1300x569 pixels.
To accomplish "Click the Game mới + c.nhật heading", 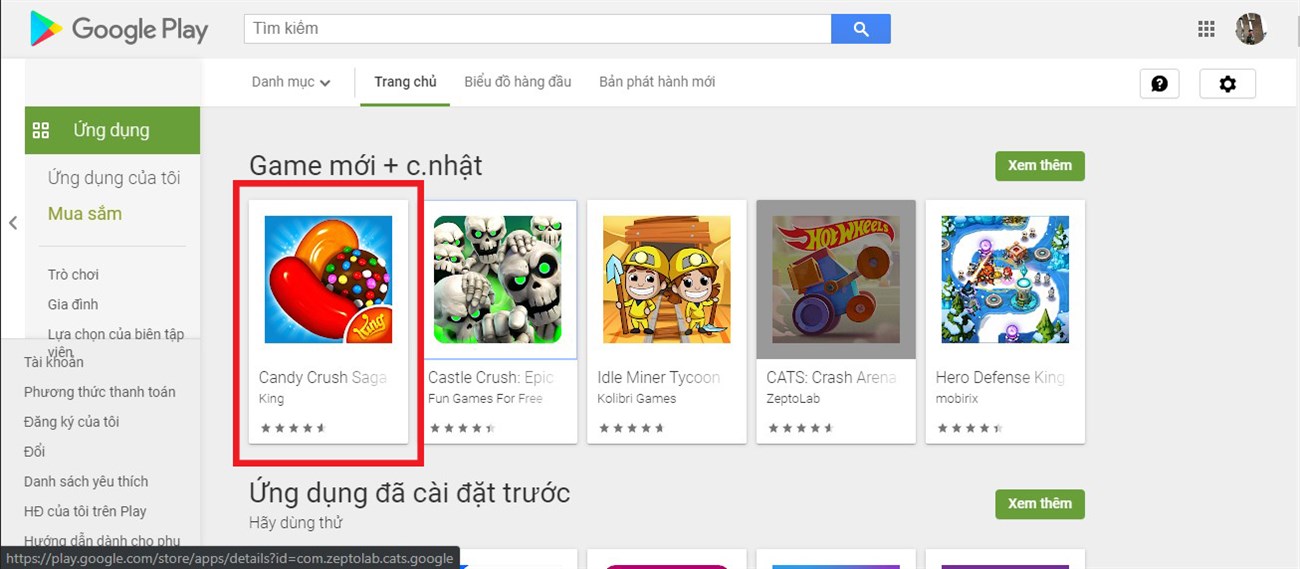I will point(365,165).
